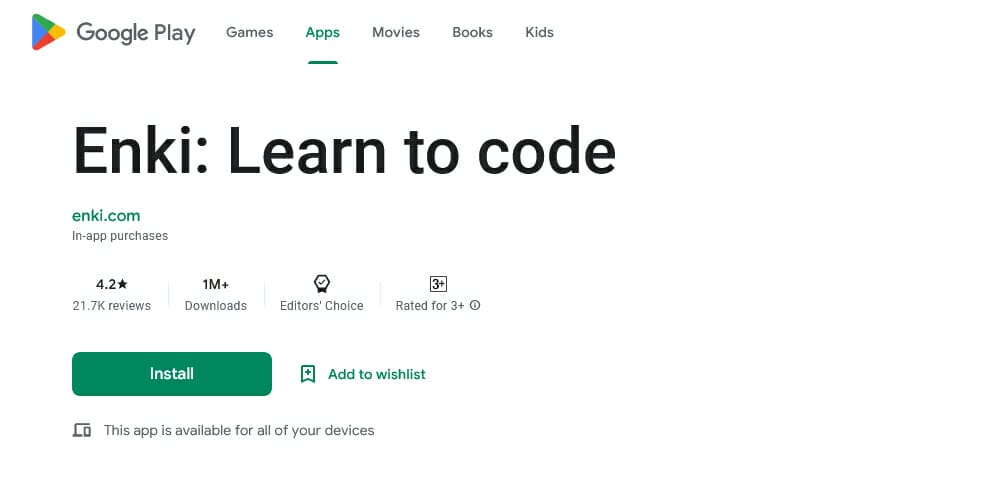Click the Downloads label

click(x=216, y=305)
